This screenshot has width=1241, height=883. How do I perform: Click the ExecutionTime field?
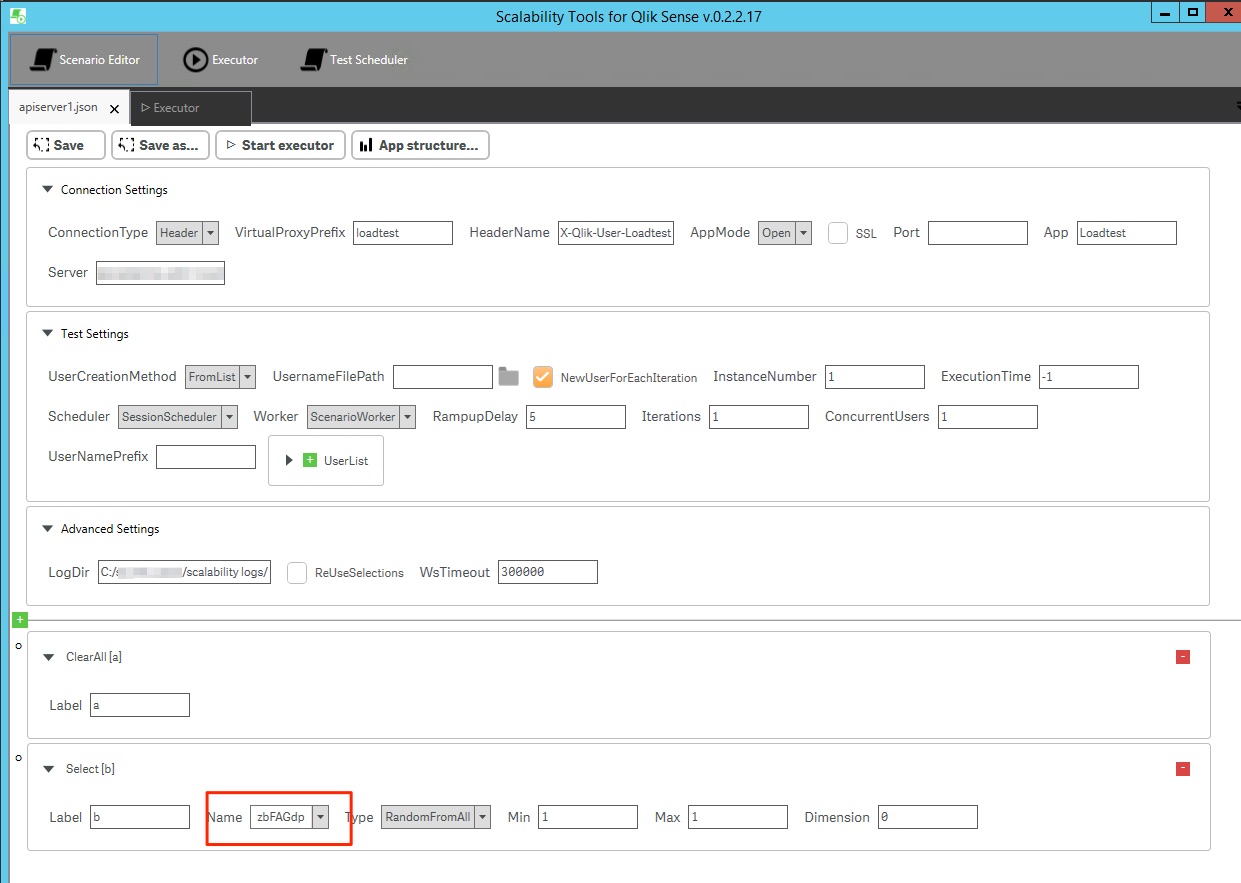pos(1089,377)
